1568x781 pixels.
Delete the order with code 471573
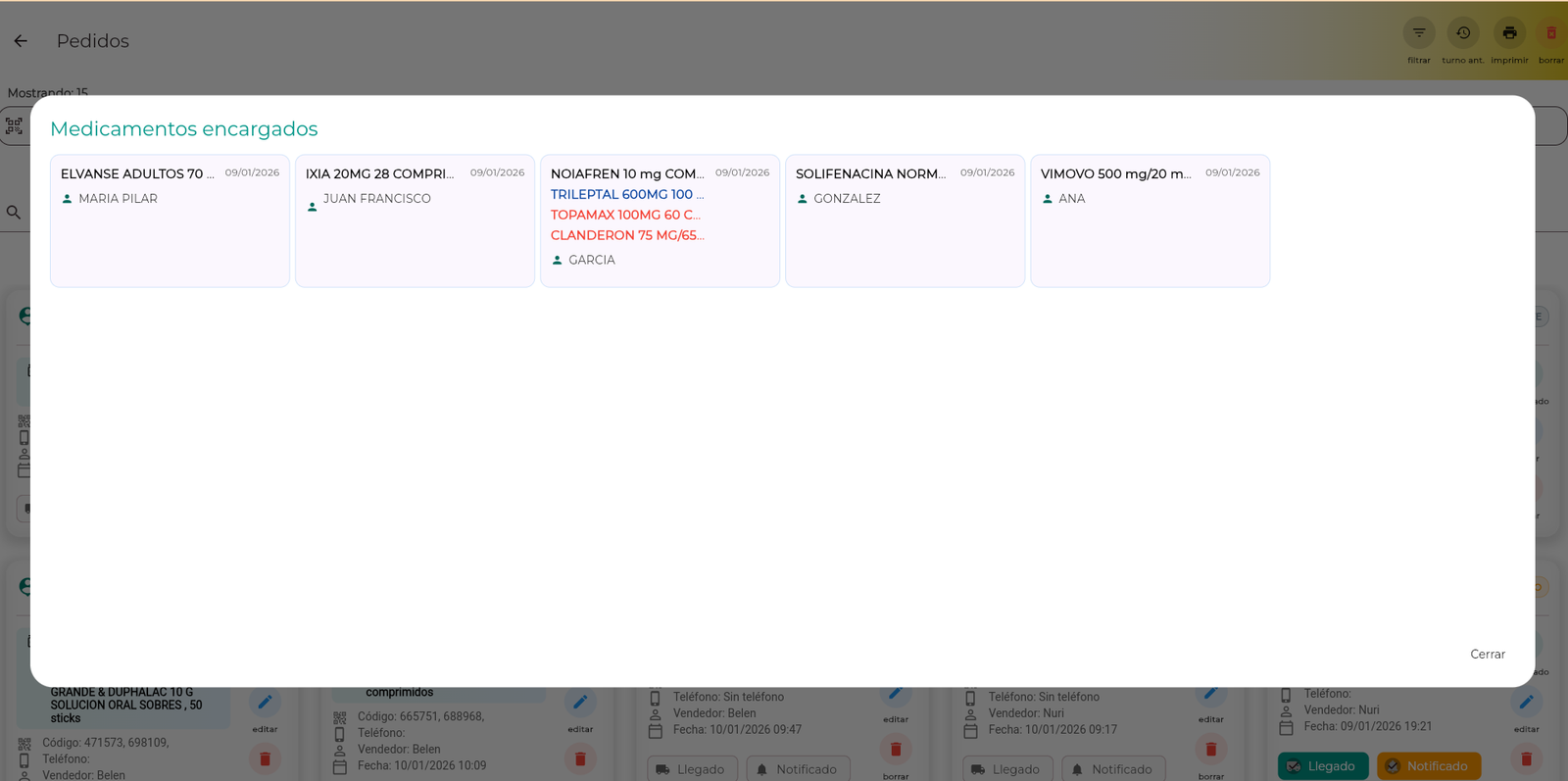(265, 758)
